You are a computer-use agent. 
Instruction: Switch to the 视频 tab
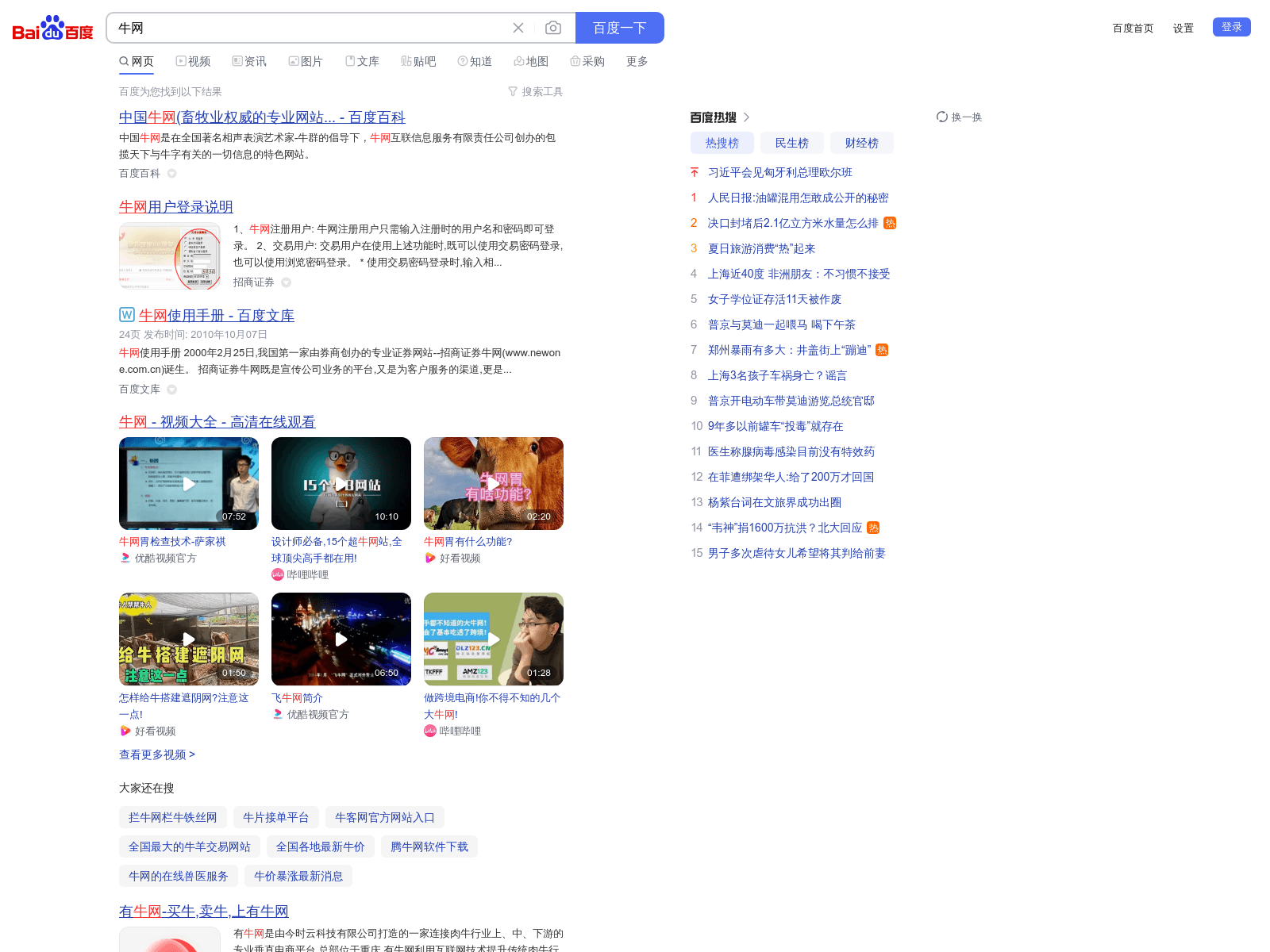click(193, 61)
